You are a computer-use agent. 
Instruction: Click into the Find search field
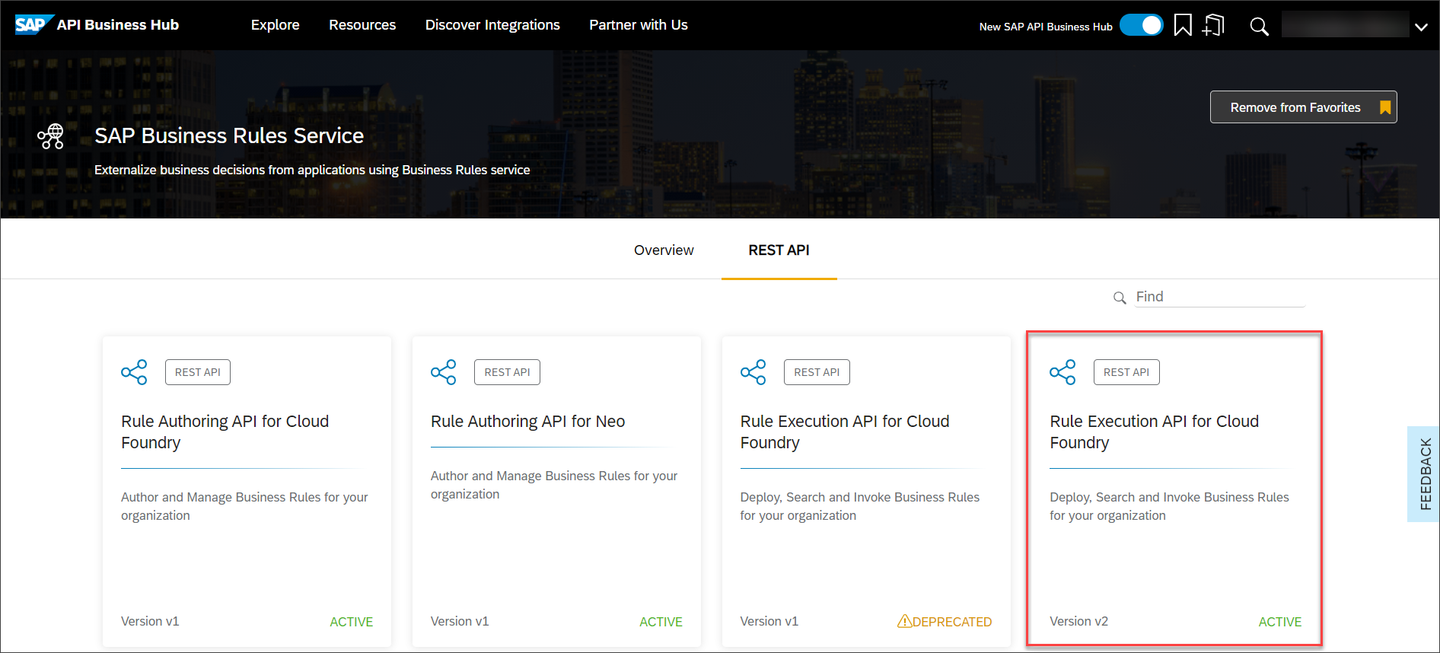pos(1219,297)
